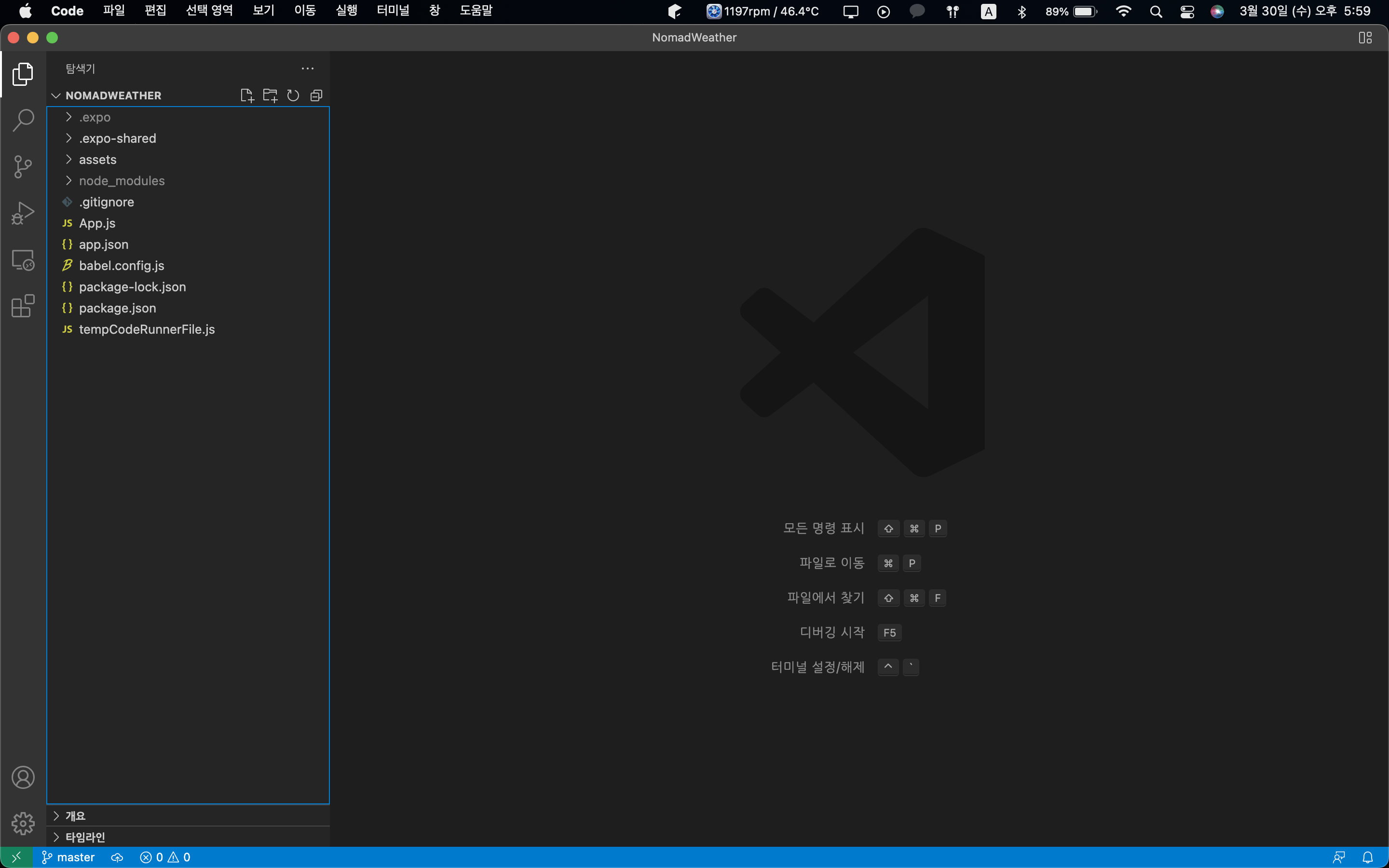The image size is (1389, 868).
Task: Open the Manage gear settings icon
Action: point(23,823)
